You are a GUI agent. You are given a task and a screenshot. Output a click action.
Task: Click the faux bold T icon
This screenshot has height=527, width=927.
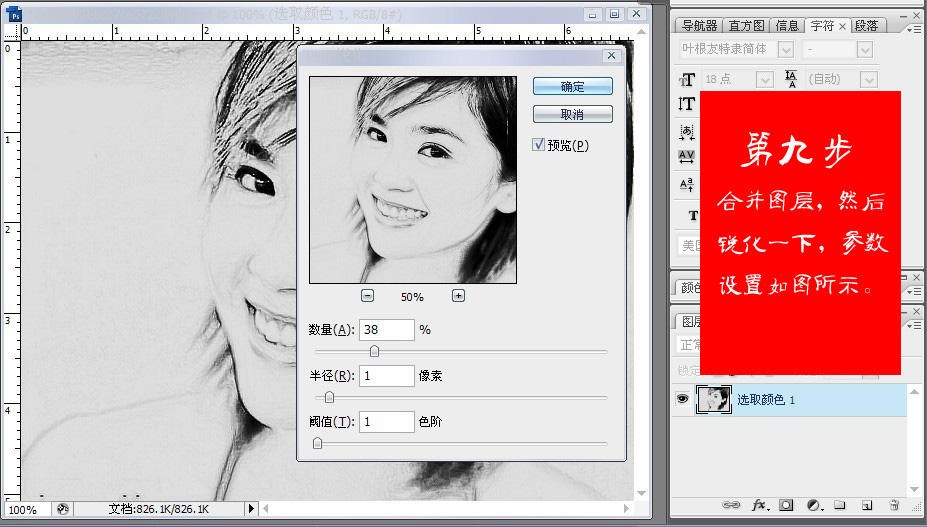tap(693, 215)
